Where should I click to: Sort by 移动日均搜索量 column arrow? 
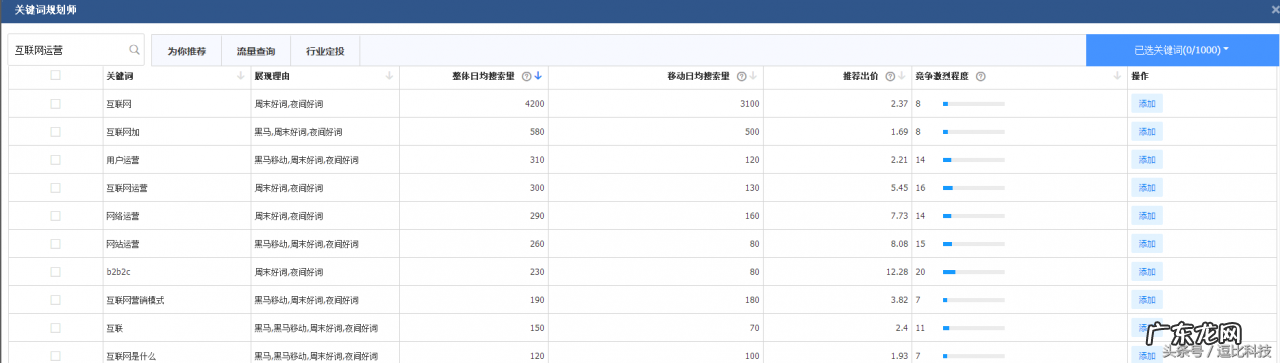[753, 76]
